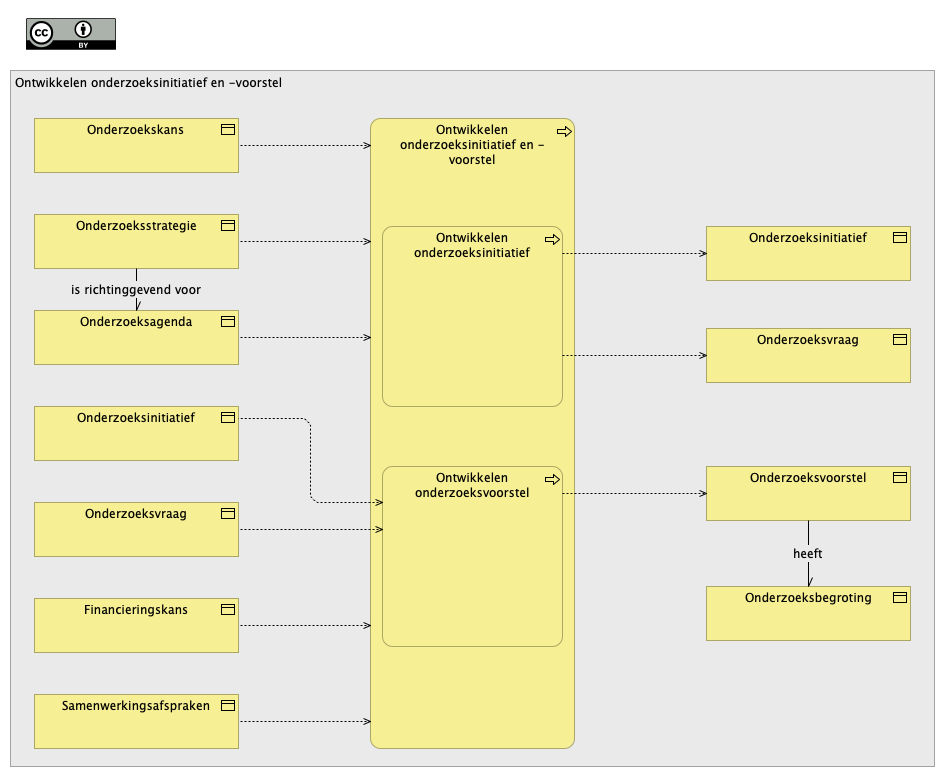Click the process arrow icon on Ontwikkelen onderzoeksinitiatief

click(x=552, y=239)
